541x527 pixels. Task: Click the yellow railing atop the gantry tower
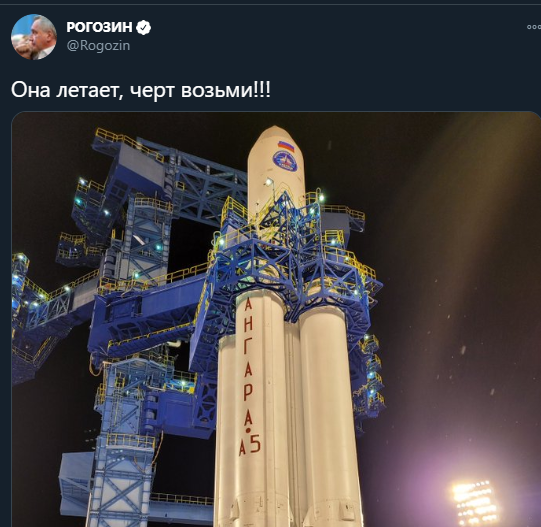[128, 143]
